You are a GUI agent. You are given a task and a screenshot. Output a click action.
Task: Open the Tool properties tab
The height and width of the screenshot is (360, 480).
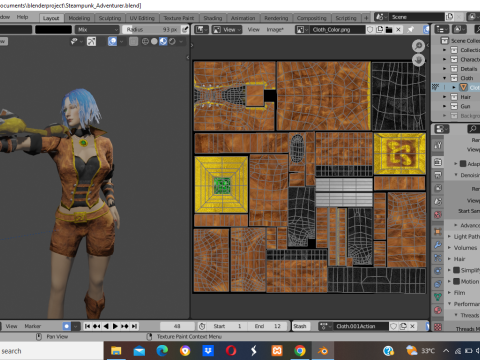pos(438,145)
